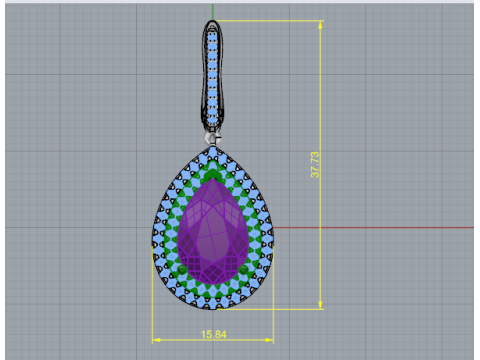Select the elongated bail with blue stones
Image resolution: width=480 pixels, height=360 pixels.
[x=212, y=76]
